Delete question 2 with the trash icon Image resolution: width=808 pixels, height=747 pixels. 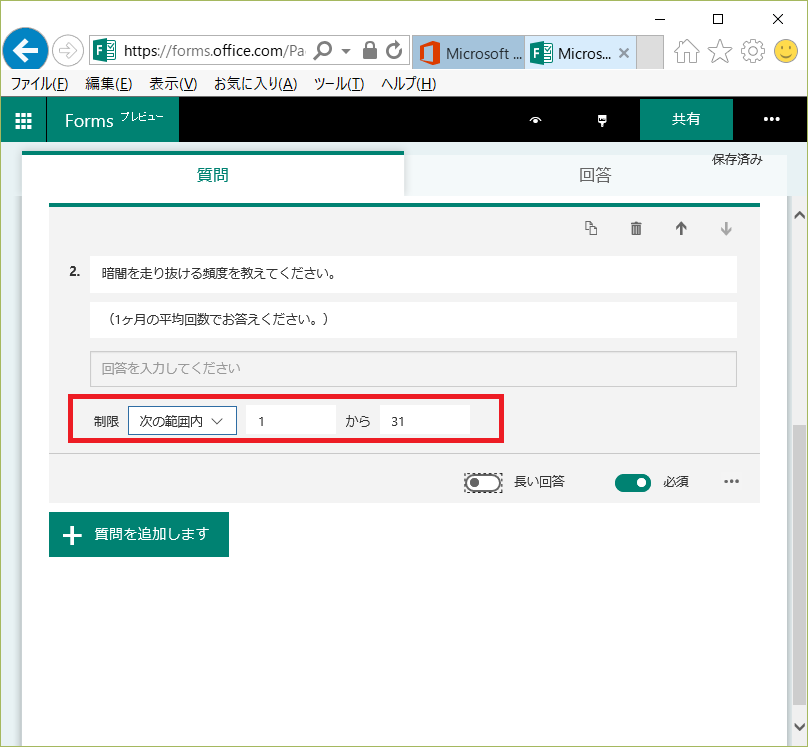click(x=636, y=228)
